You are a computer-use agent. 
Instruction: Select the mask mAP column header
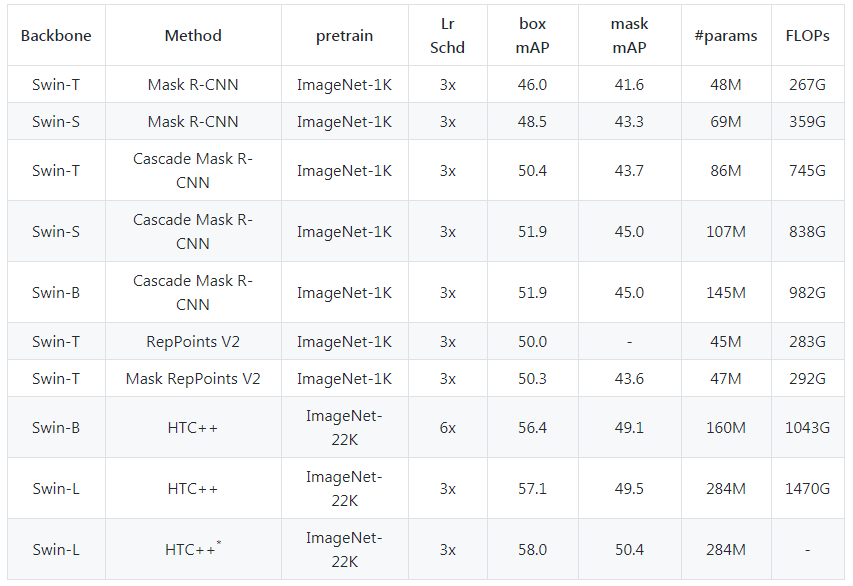tap(629, 36)
